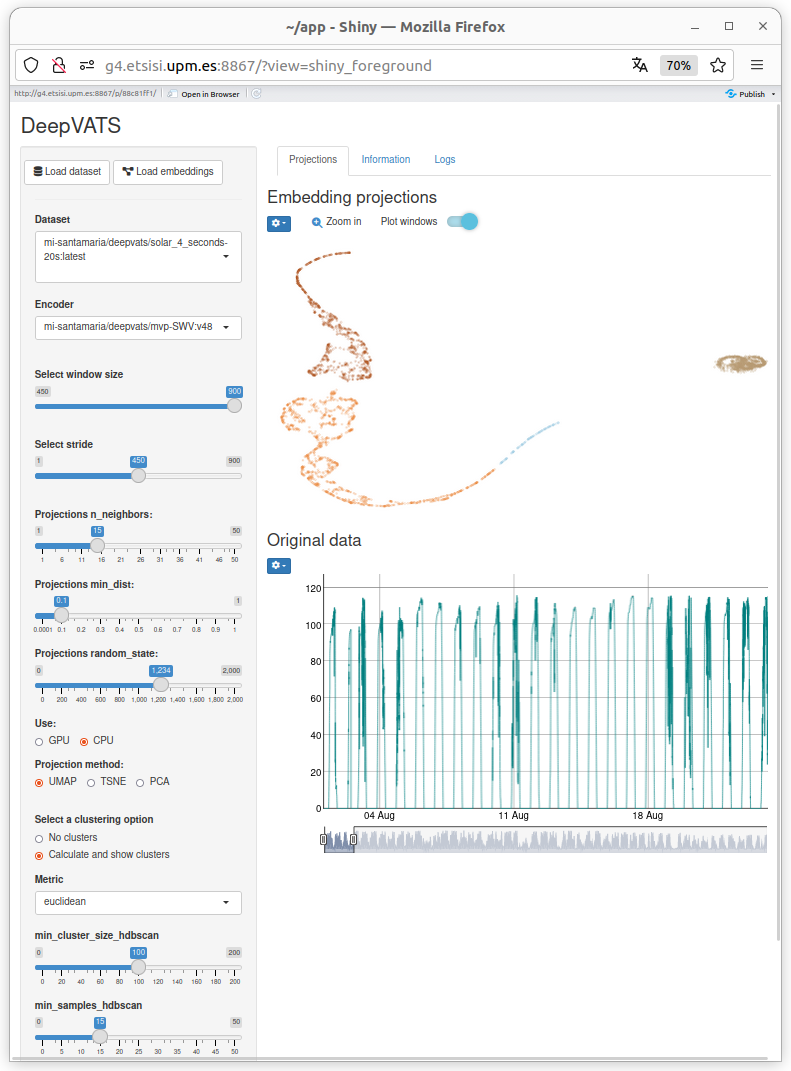Select the GPU radio option
791x1071 pixels.
39,742
